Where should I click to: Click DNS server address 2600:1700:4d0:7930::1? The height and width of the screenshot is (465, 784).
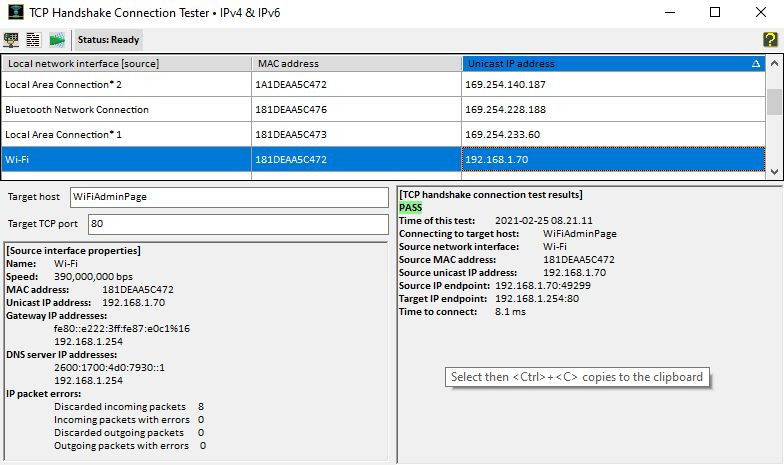pos(110,368)
